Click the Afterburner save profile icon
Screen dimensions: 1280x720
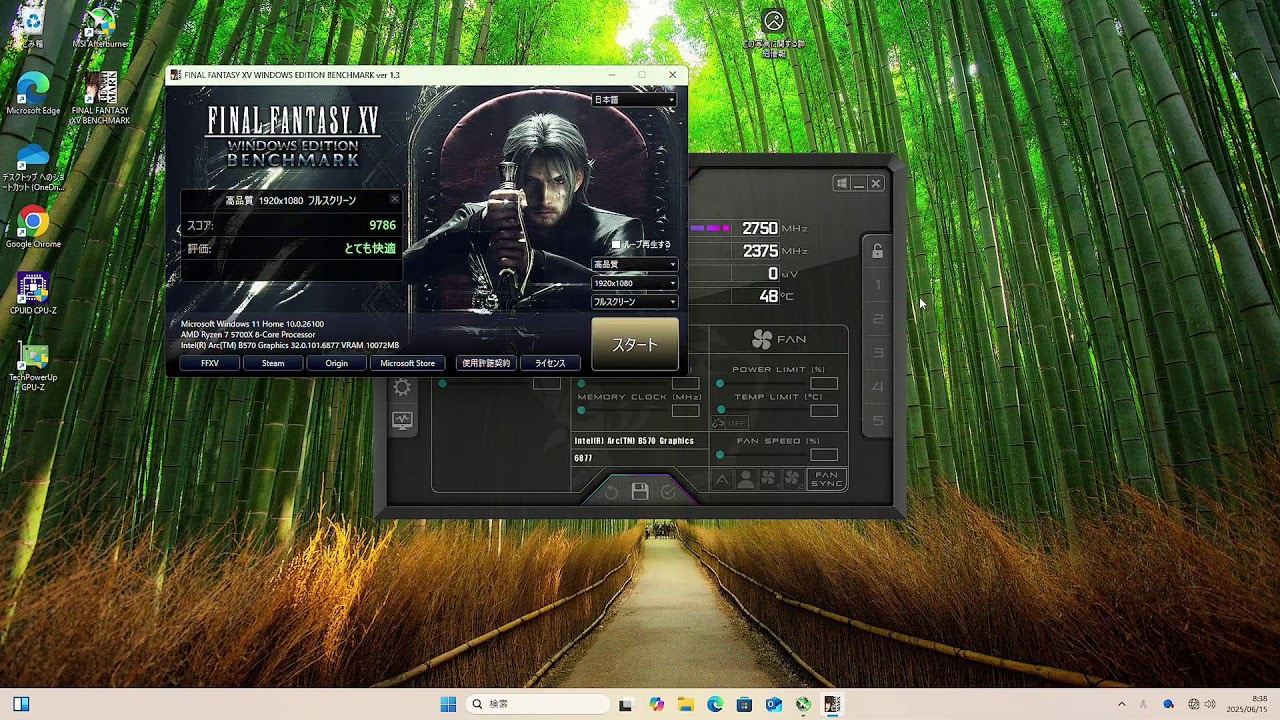tap(640, 491)
